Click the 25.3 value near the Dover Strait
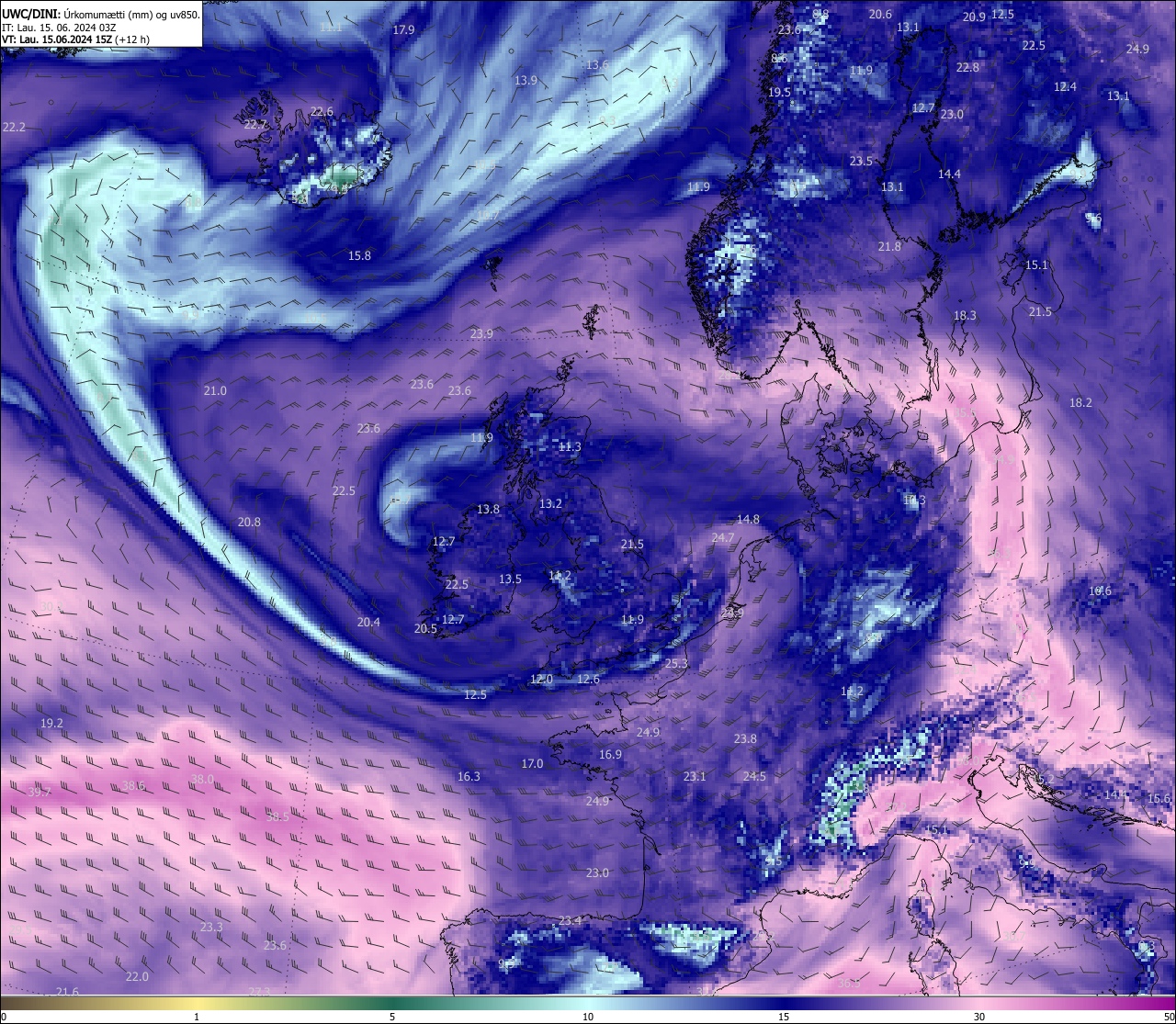 coord(676,663)
